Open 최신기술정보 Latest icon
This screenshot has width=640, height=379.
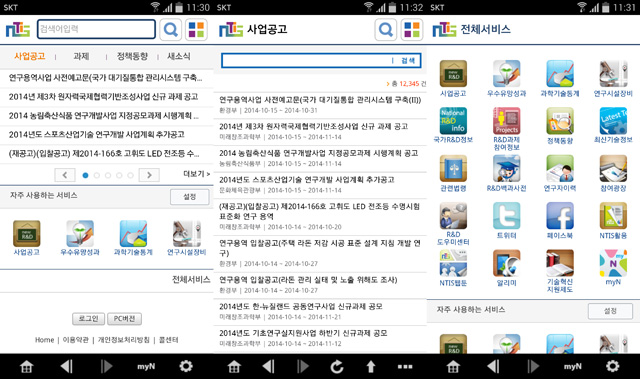(x=613, y=121)
